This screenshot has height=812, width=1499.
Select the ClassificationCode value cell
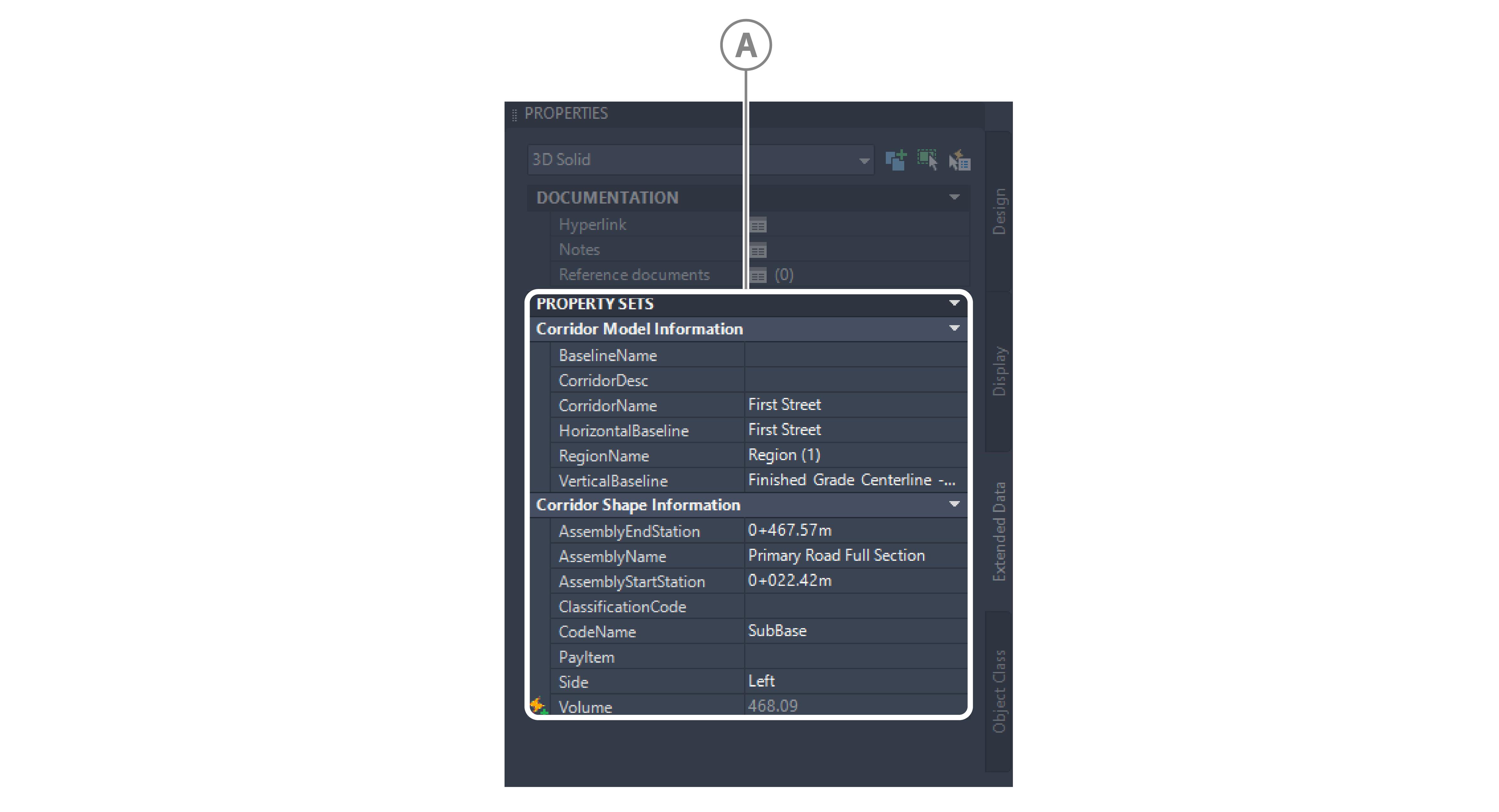855,607
